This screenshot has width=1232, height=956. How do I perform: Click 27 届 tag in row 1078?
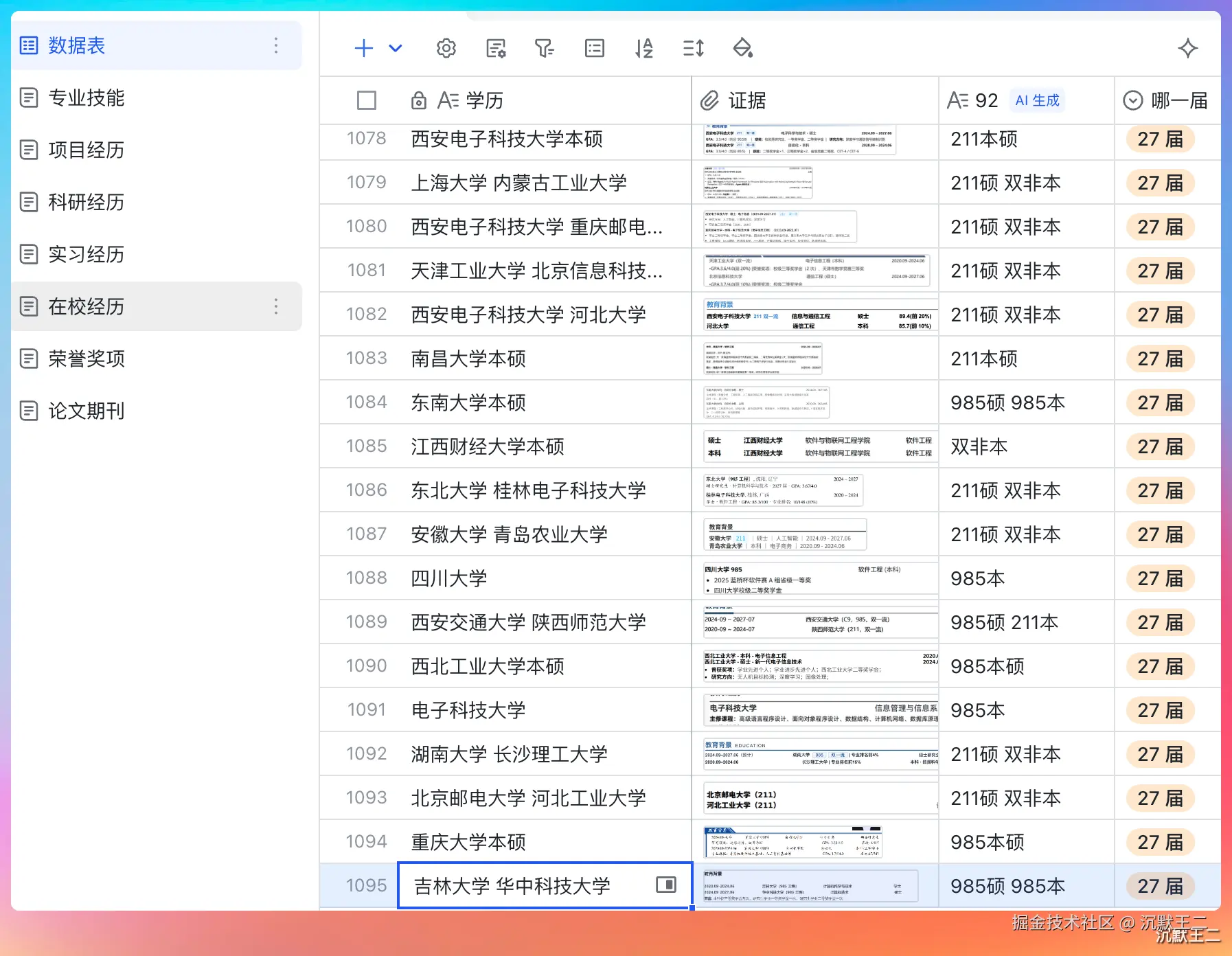1160,139
